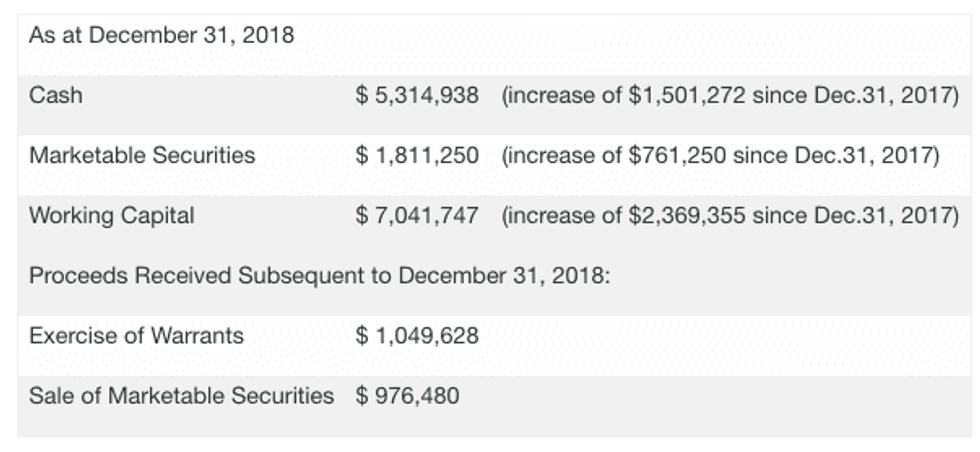Click the Exercise of Warrants label

[136, 336]
